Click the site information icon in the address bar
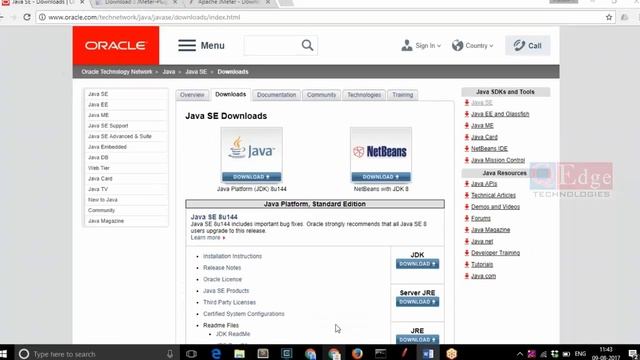This screenshot has width=640, height=360. (x=42, y=17)
